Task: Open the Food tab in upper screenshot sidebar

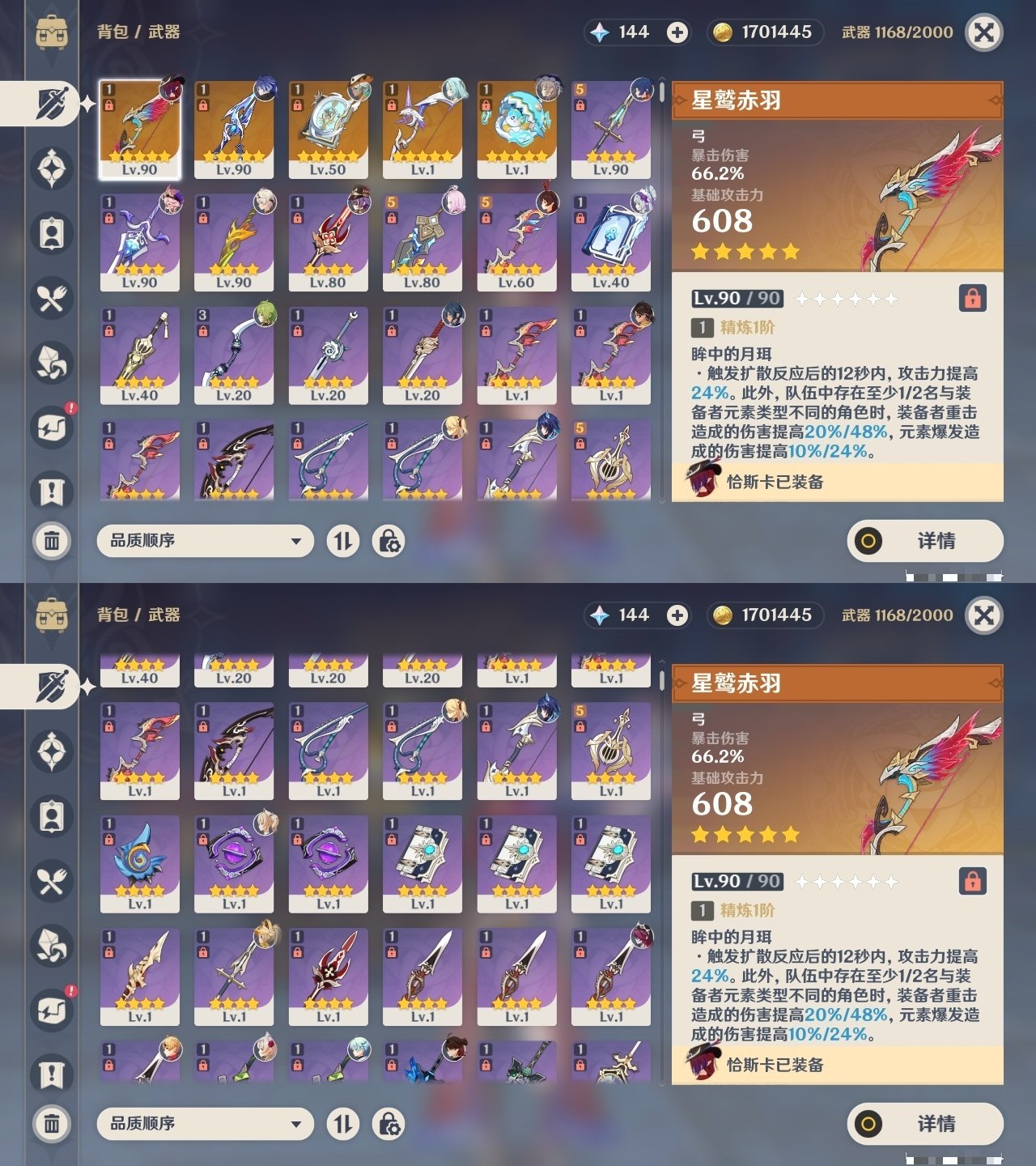Action: click(x=52, y=298)
